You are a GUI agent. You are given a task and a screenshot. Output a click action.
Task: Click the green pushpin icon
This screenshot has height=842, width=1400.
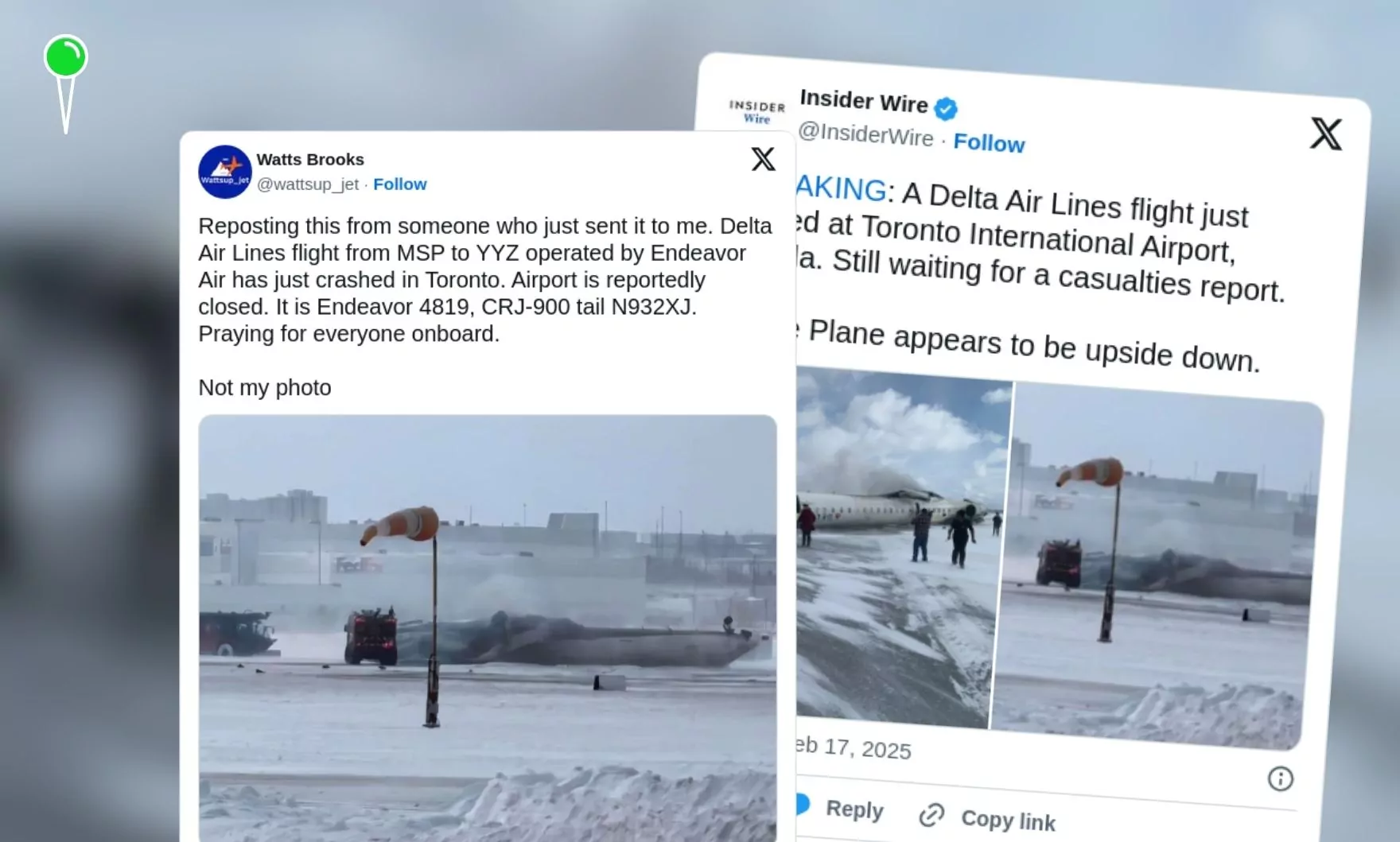tap(65, 83)
